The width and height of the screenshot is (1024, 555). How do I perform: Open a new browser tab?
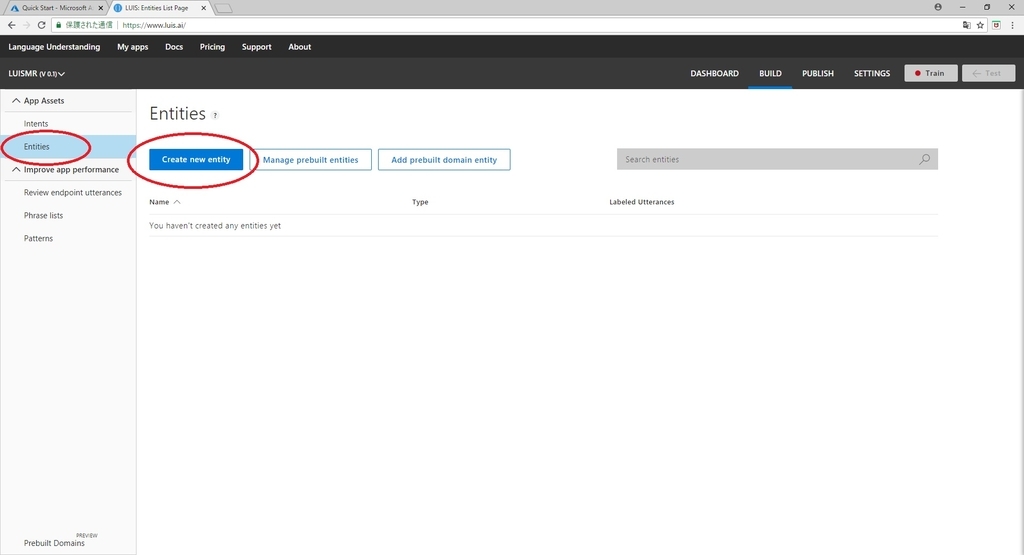pyautogui.click(x=223, y=8)
